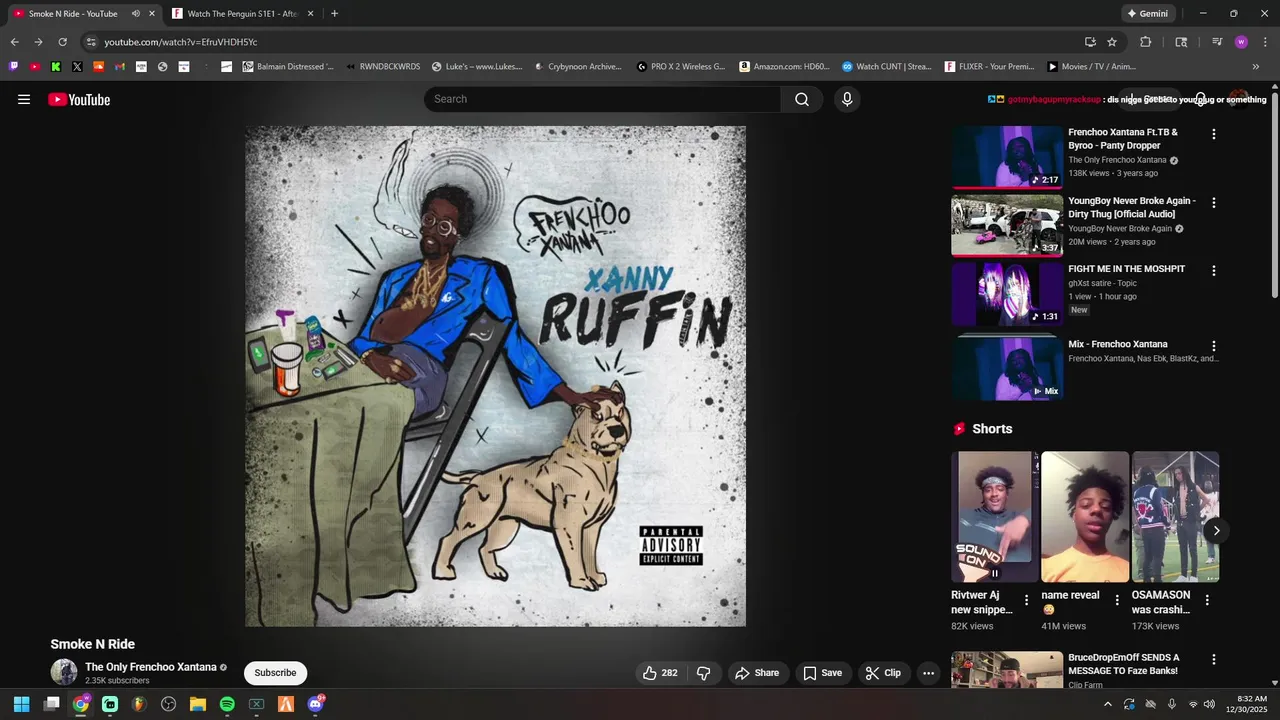Start voice search with microphone icon
1280x720 pixels.
tap(847, 99)
